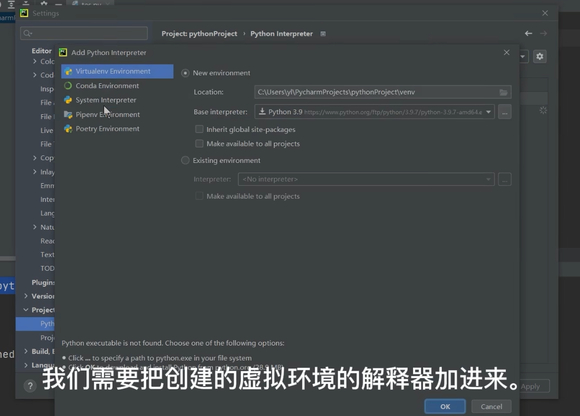This screenshot has height=416, width=580.
Task: Click the Project: pythonProject breadcrumb
Action: (199, 34)
